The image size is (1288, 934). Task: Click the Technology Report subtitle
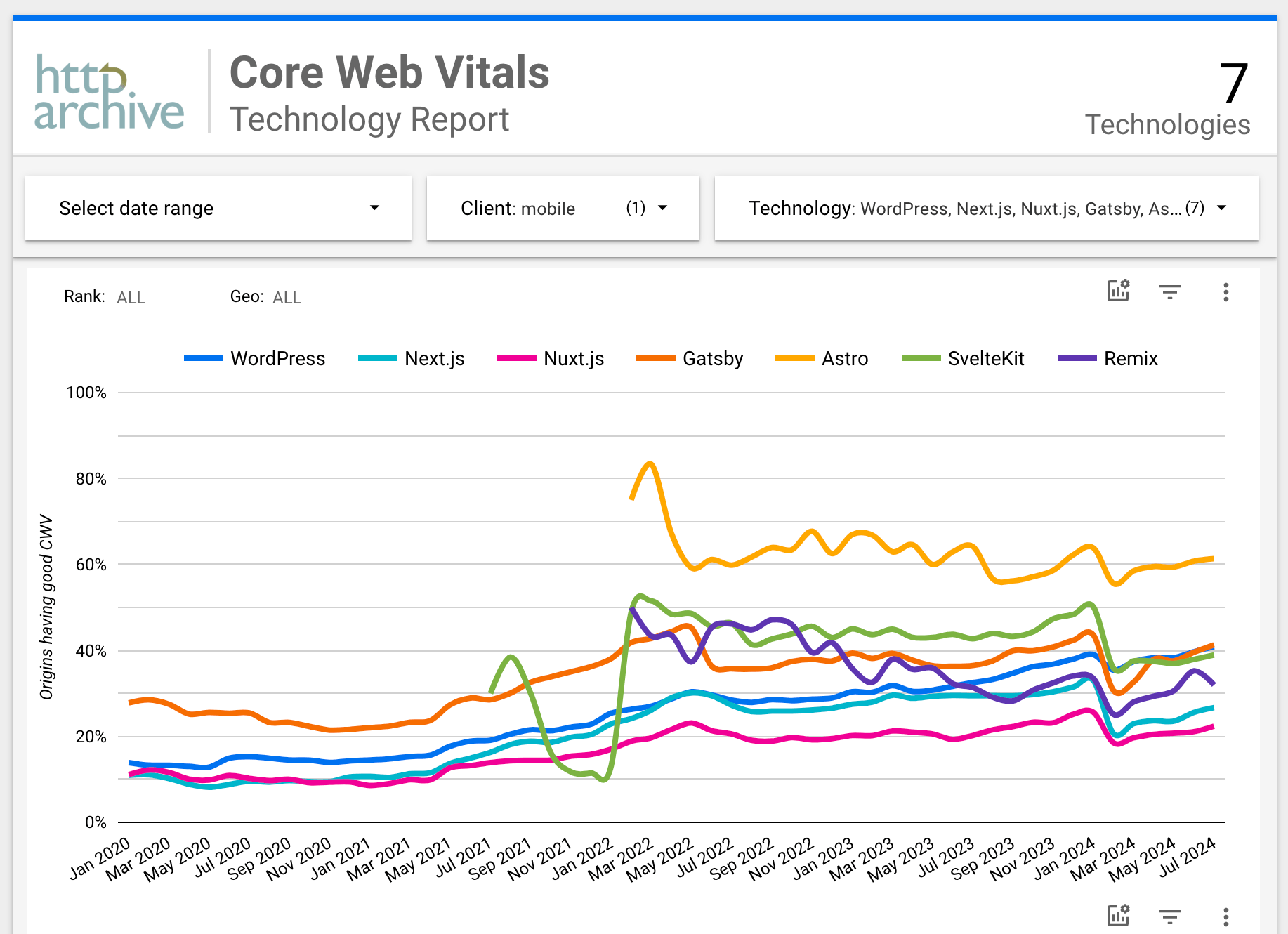[x=369, y=119]
